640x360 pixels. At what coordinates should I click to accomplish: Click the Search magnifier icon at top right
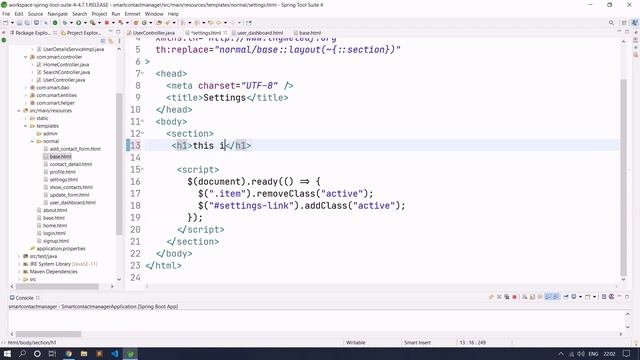[611, 23]
